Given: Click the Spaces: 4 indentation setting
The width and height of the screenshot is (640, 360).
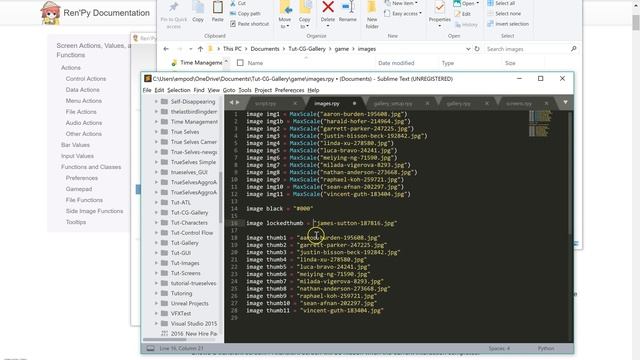Looking at the screenshot, I should coord(499,348).
